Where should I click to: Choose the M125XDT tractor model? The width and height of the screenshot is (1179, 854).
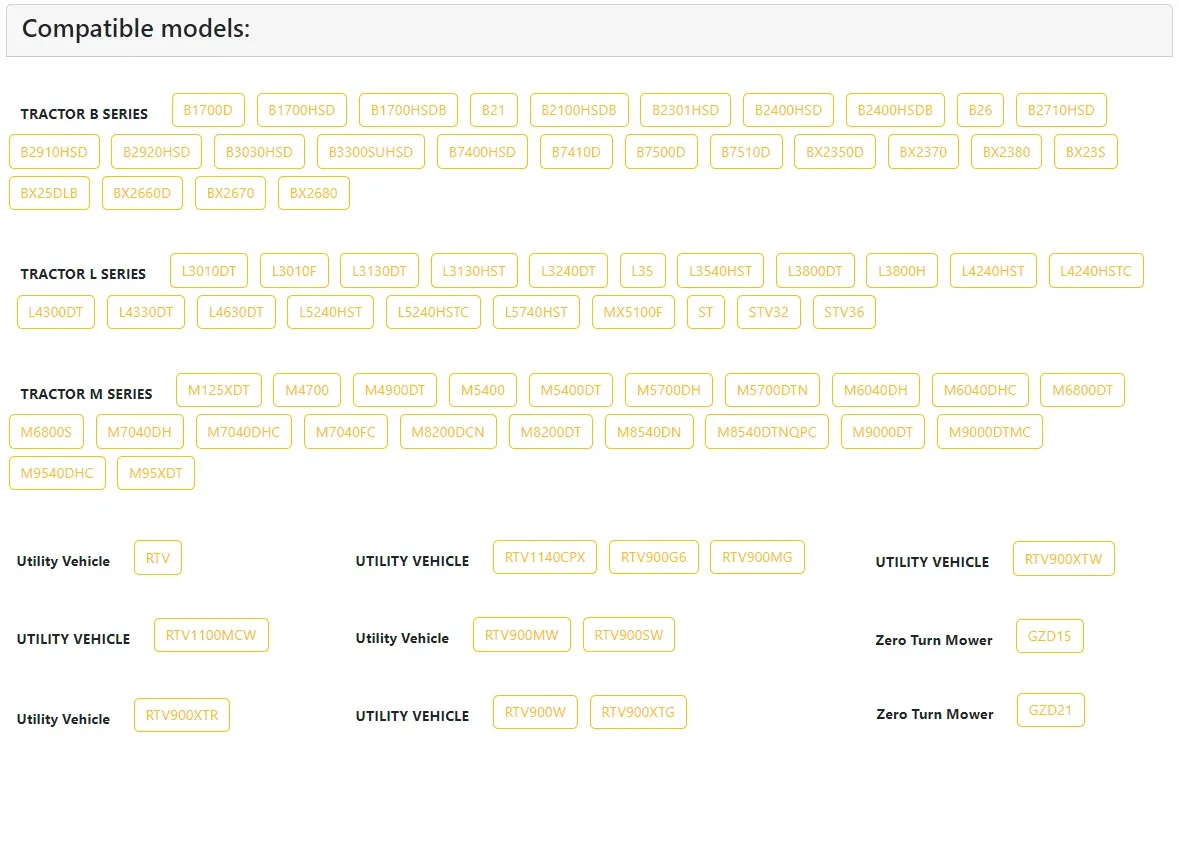[x=219, y=390]
